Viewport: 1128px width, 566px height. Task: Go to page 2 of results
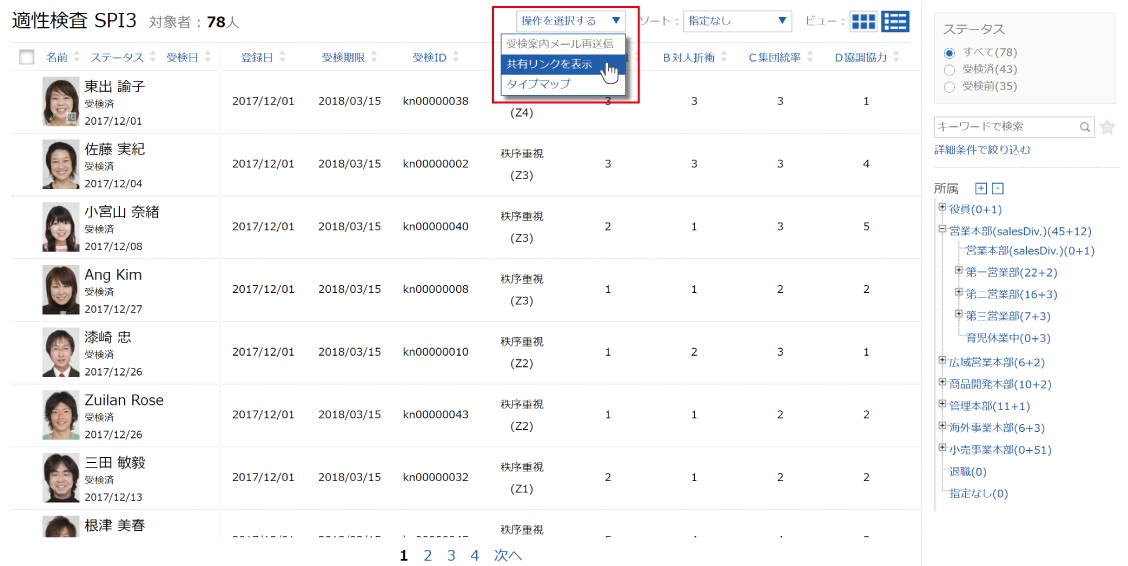coord(427,555)
